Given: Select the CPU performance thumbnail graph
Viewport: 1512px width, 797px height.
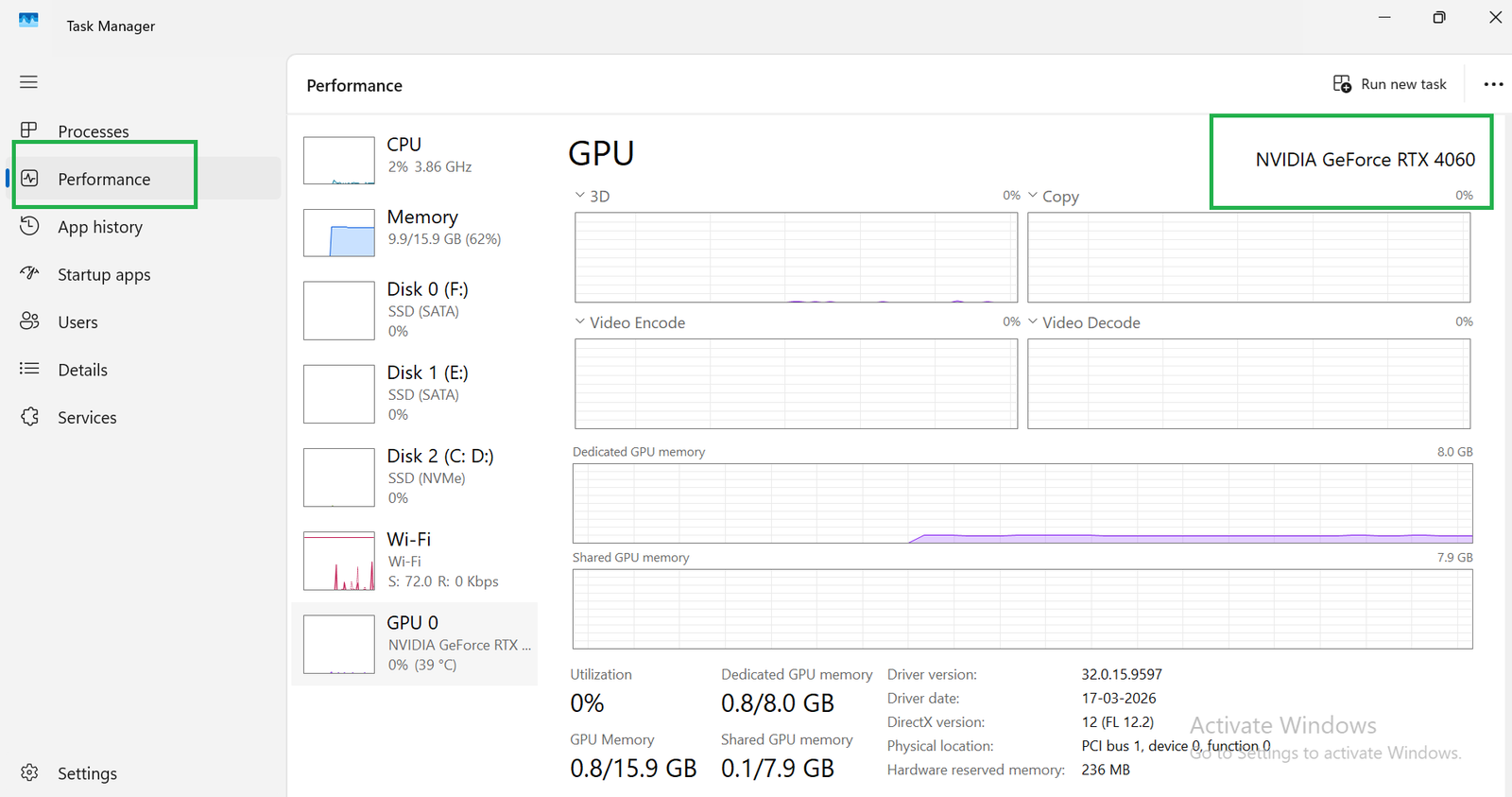Looking at the screenshot, I should [x=339, y=160].
